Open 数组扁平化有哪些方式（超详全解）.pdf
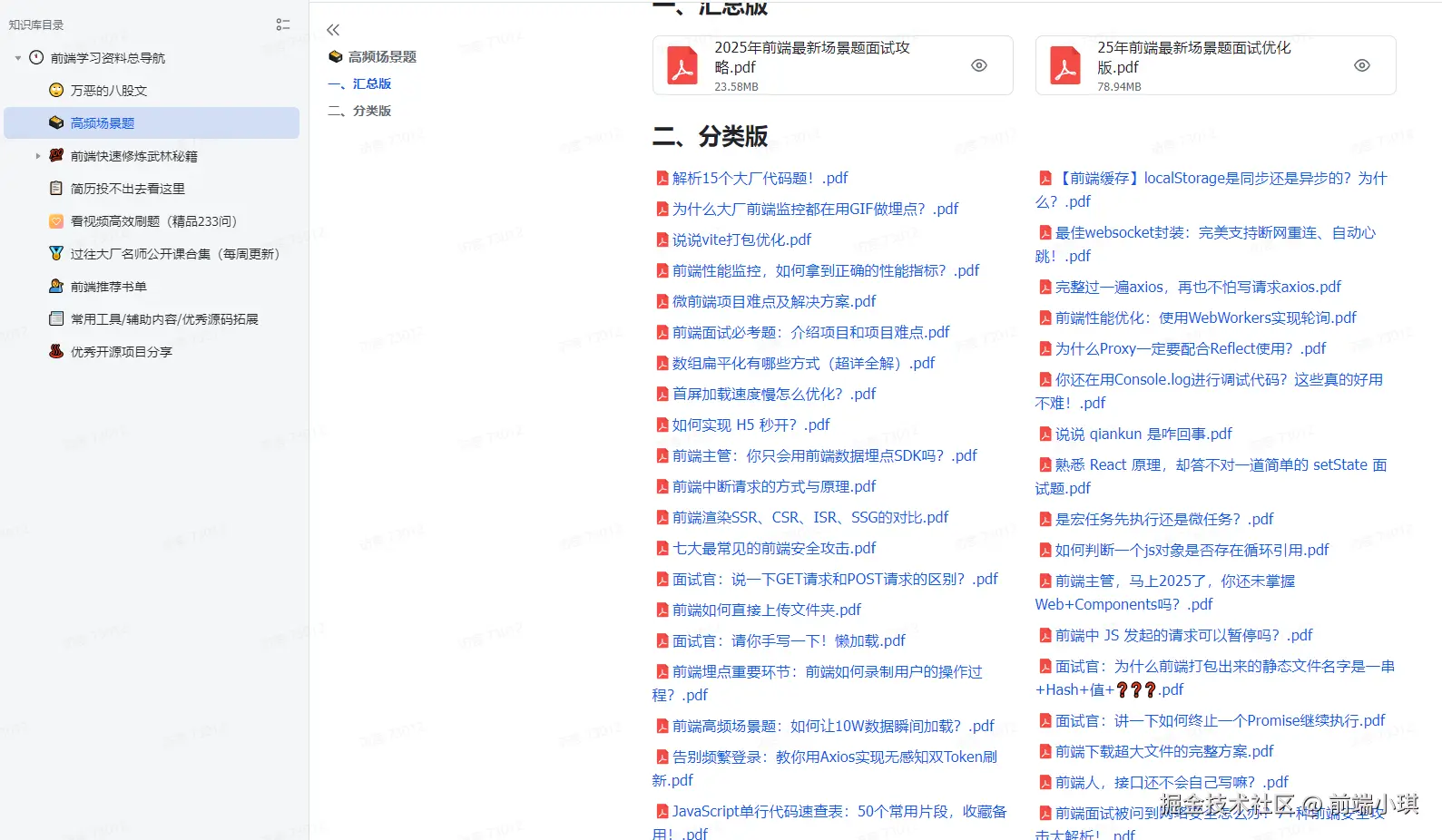The height and width of the screenshot is (840, 1442). coord(803,363)
